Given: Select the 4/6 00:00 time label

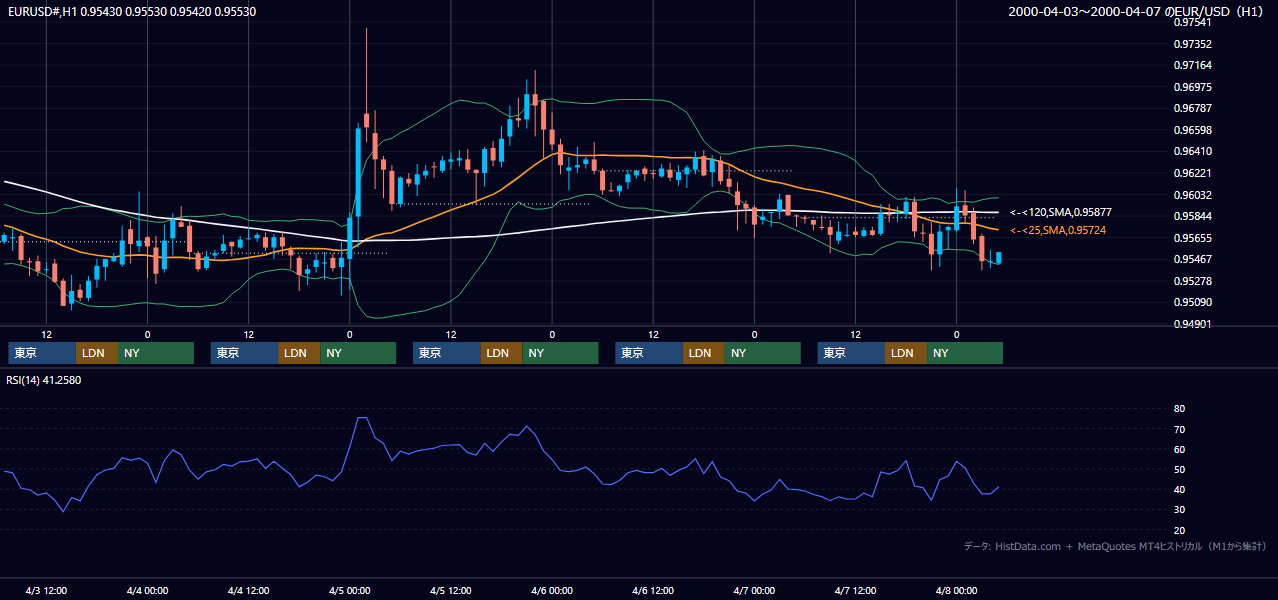Looking at the screenshot, I should tap(552, 590).
